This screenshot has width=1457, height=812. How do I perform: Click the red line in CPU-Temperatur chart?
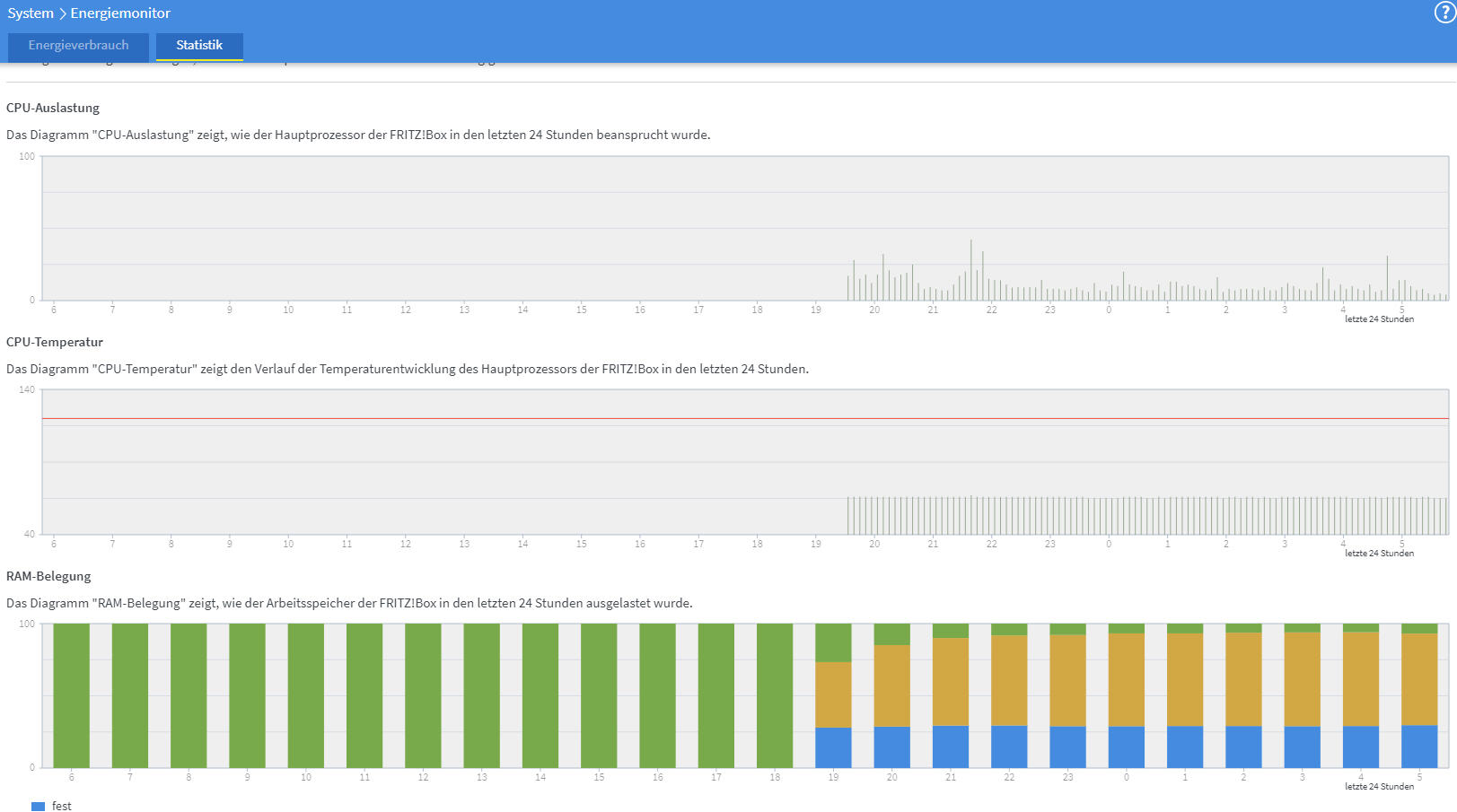pyautogui.click(x=745, y=419)
